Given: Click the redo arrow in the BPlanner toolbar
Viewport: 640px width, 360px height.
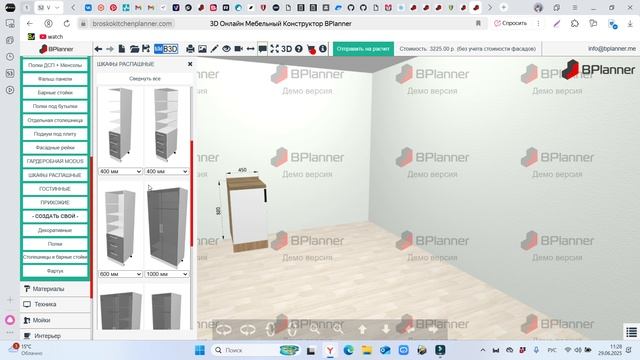Looking at the screenshot, I should (110, 49).
